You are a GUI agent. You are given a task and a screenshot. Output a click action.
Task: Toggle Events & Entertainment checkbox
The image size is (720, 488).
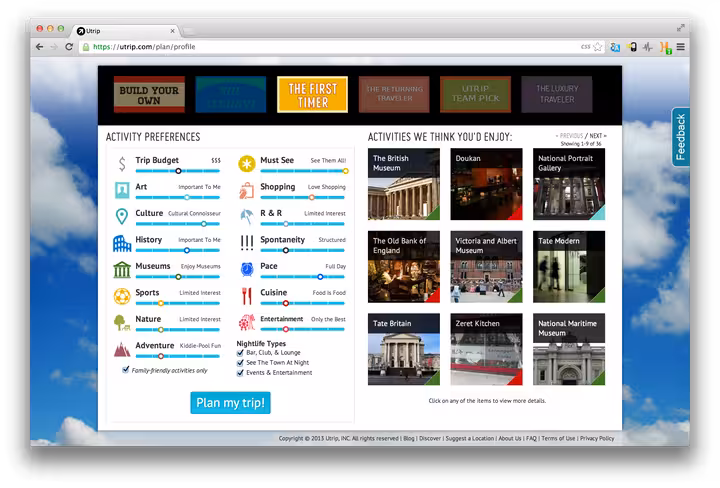(x=240, y=373)
